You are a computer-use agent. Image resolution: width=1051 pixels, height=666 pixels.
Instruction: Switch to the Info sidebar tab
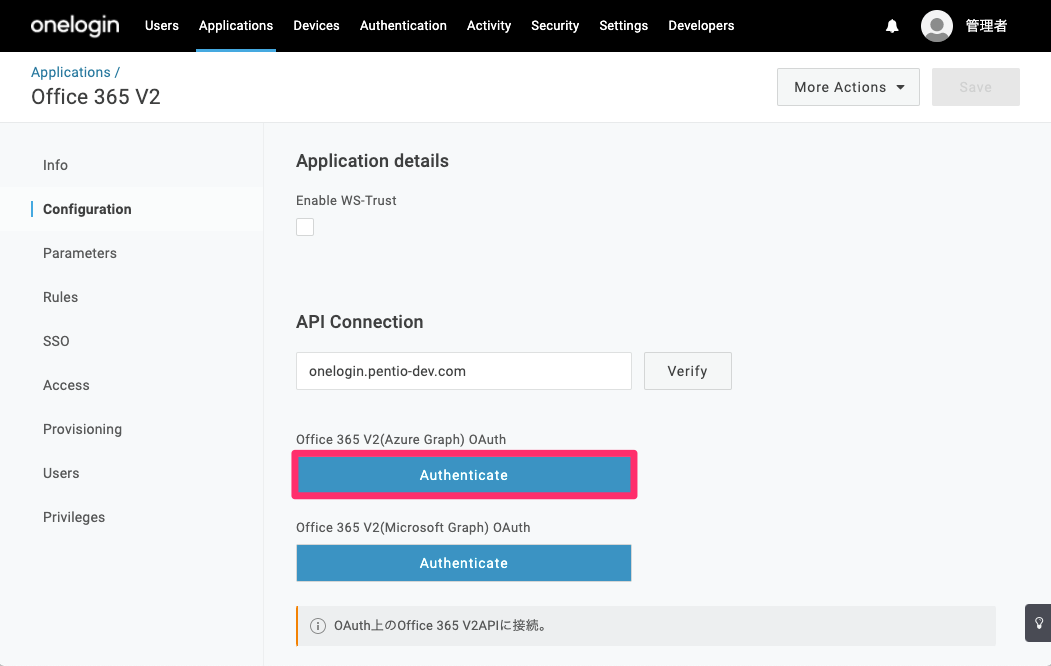(55, 165)
